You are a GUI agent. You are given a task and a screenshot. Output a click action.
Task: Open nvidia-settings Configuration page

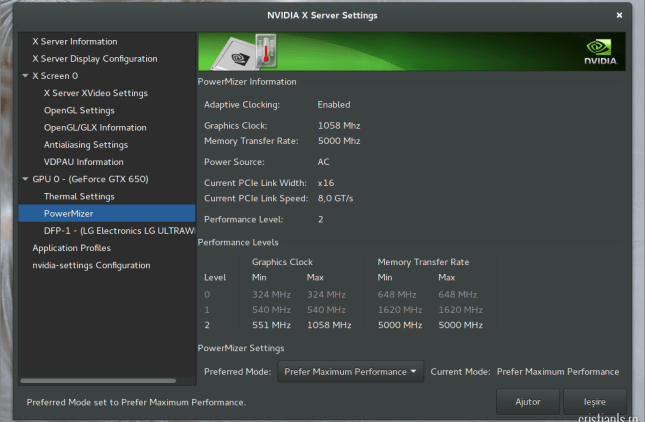(x=91, y=265)
